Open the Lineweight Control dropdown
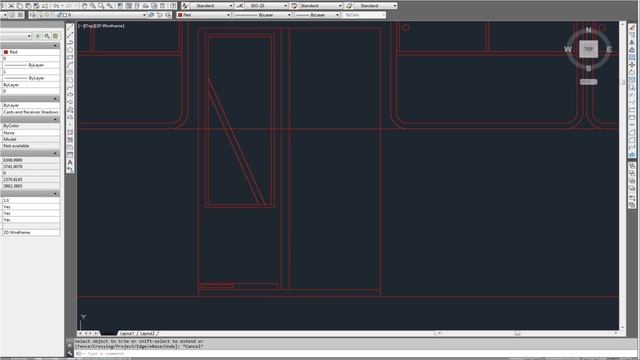The width and height of the screenshot is (640, 360). point(317,15)
